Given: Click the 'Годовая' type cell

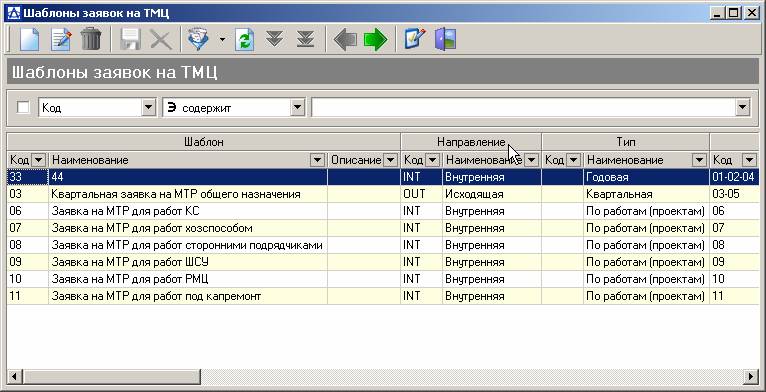Looking at the screenshot, I should [646, 177].
